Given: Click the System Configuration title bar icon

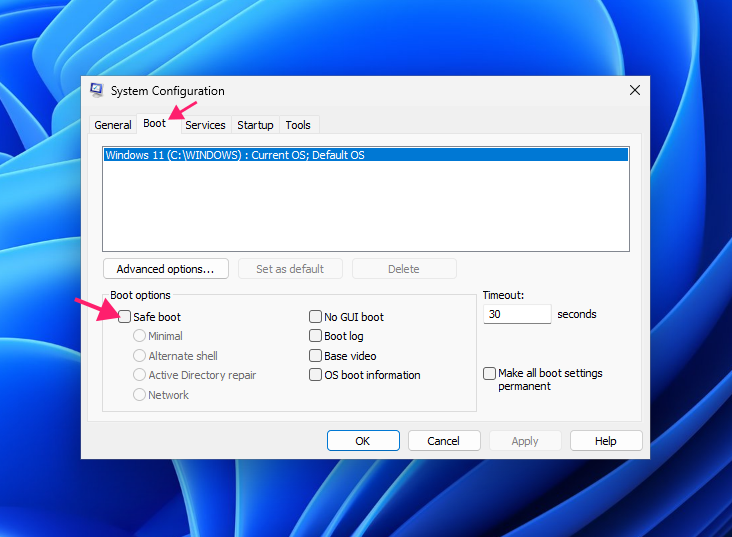Looking at the screenshot, I should coord(97,91).
